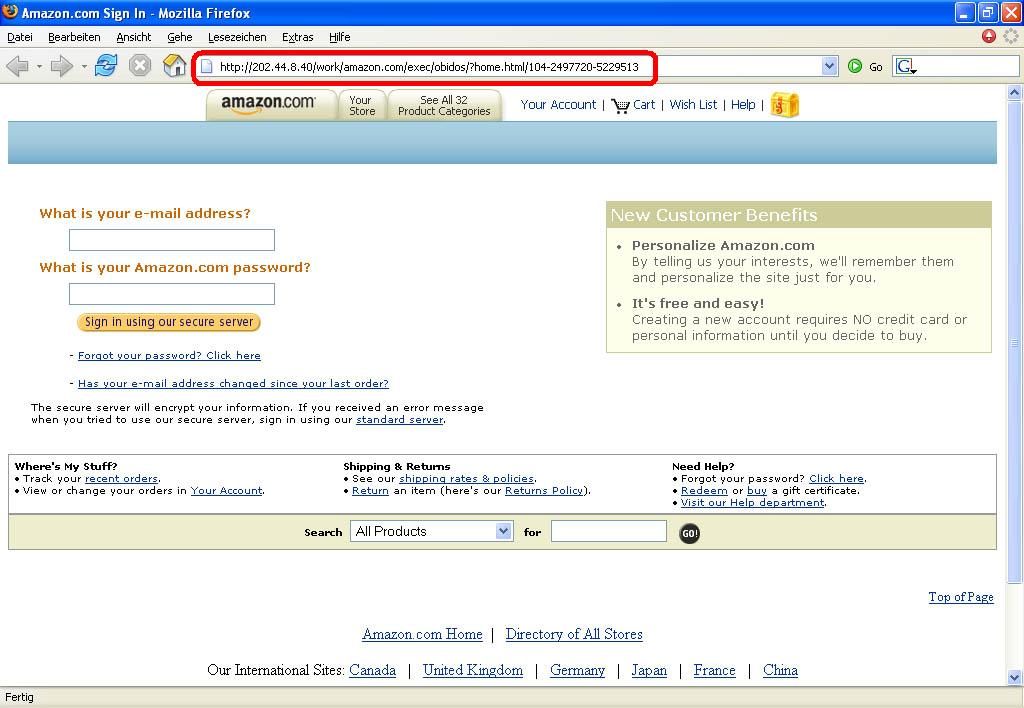Click Sign in using our secure server

[168, 322]
